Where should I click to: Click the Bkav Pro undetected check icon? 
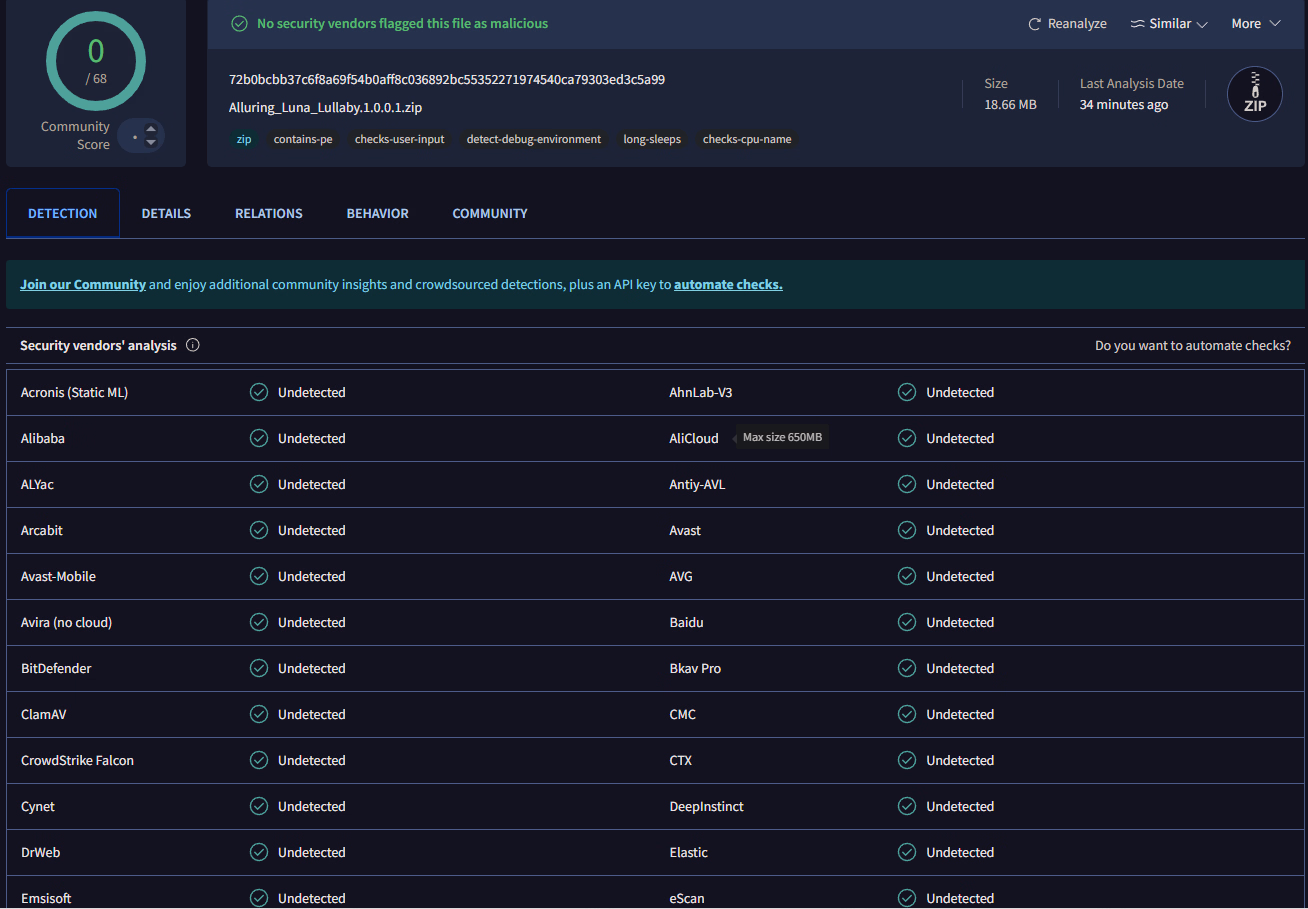(907, 668)
